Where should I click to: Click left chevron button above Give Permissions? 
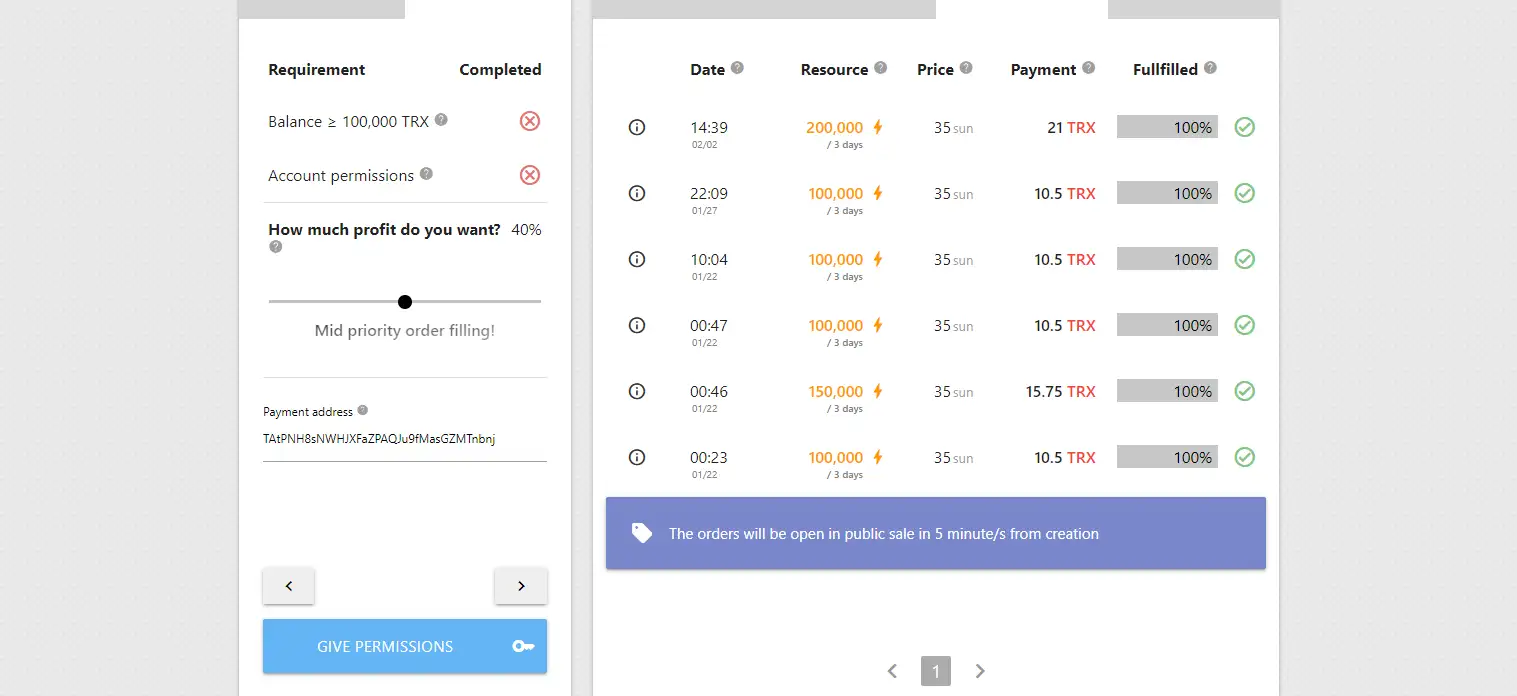click(289, 586)
